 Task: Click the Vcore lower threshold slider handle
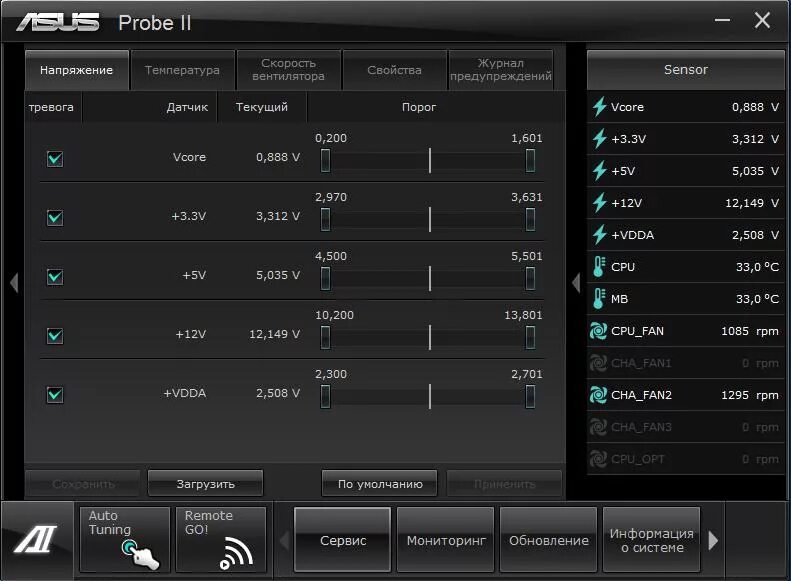[x=325, y=161]
